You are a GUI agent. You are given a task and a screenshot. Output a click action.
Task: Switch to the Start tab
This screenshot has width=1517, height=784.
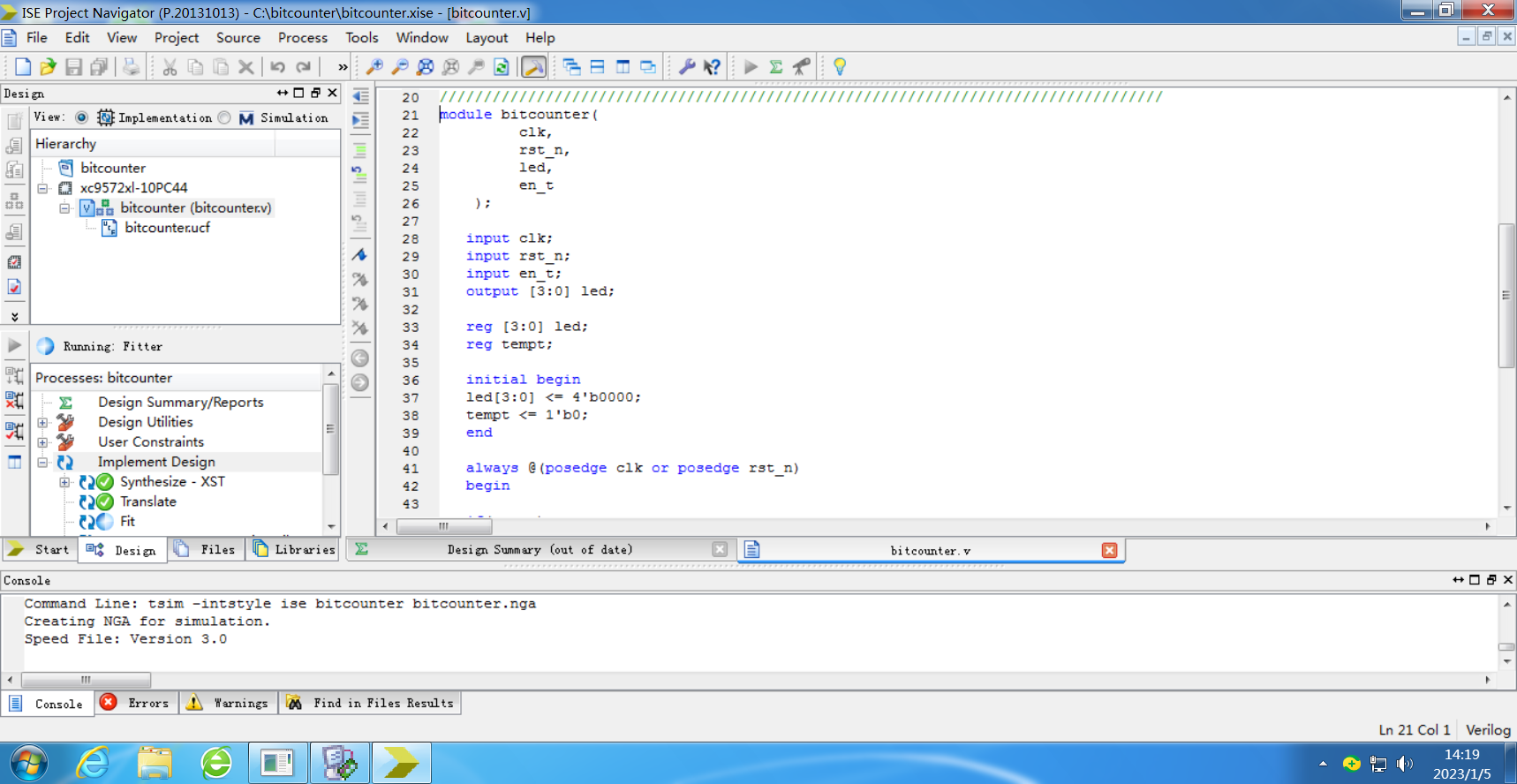click(39, 549)
